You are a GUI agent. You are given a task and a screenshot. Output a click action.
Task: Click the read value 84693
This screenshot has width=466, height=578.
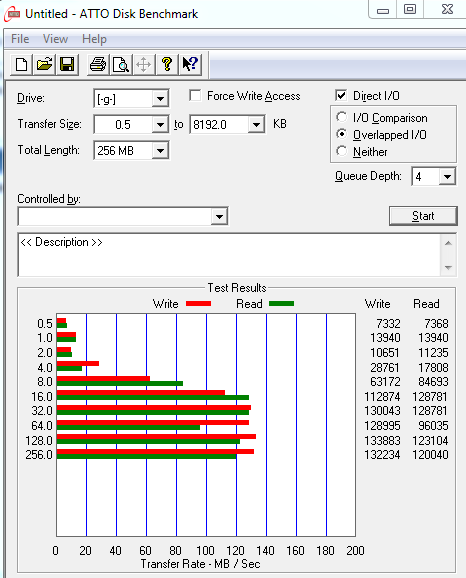point(433,382)
